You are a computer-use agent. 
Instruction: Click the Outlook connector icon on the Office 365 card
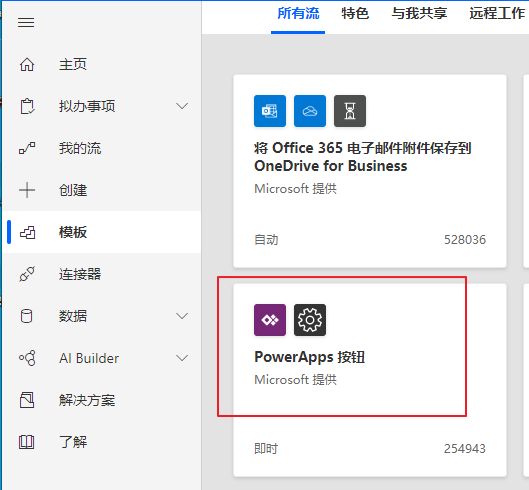pyautogui.click(x=270, y=111)
